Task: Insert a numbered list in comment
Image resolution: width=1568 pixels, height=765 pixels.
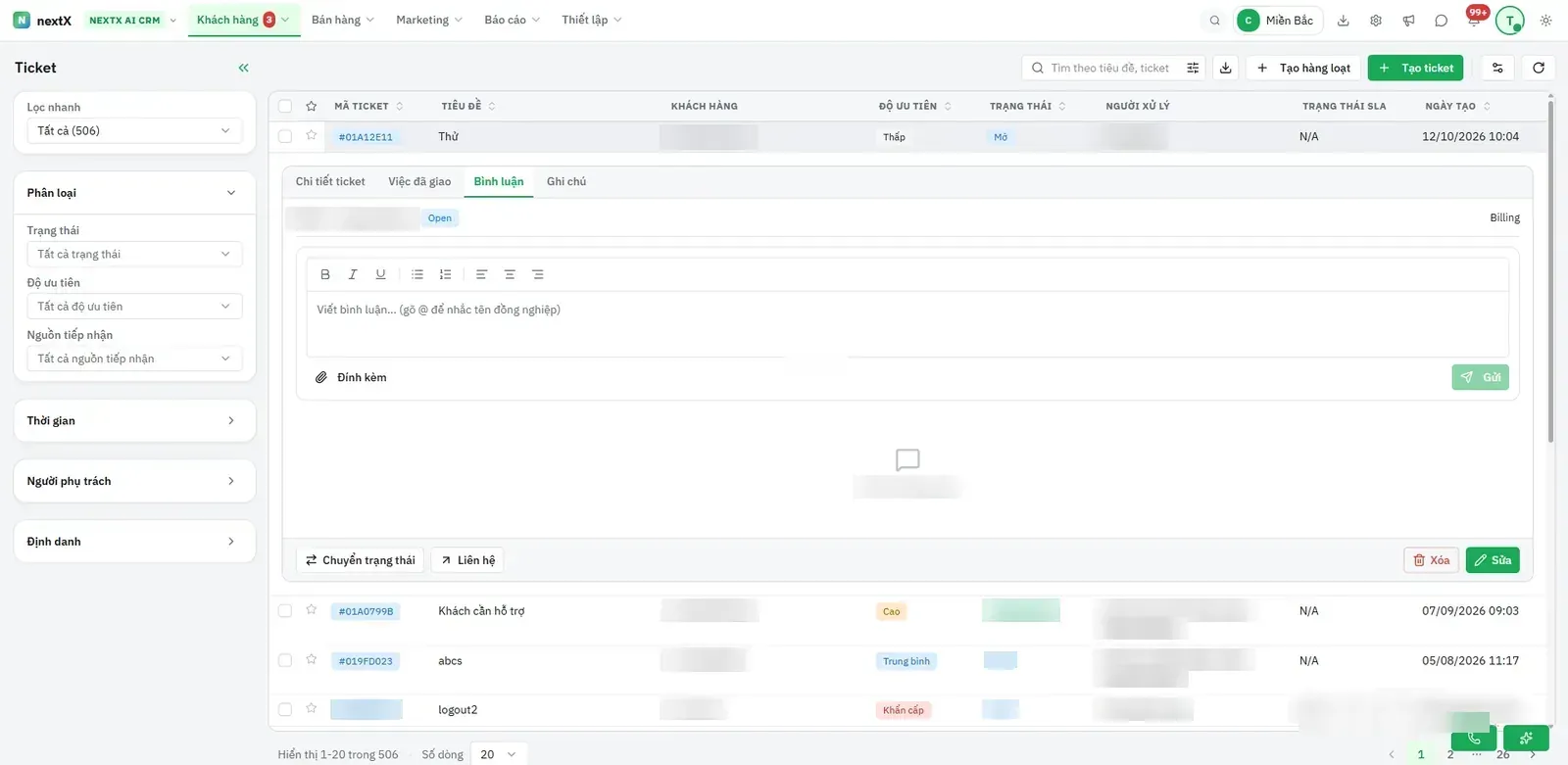Action: [446, 274]
